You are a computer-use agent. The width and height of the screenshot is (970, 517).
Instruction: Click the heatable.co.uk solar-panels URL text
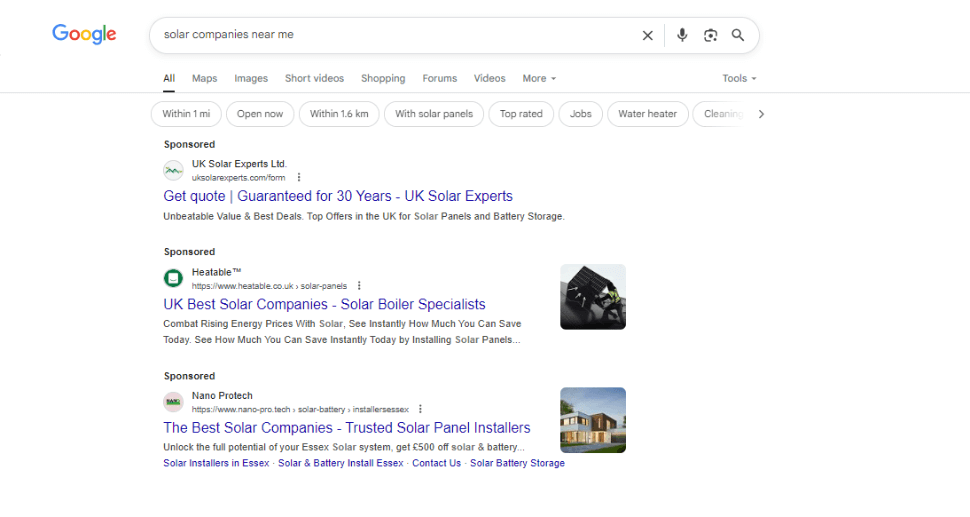coord(269,286)
